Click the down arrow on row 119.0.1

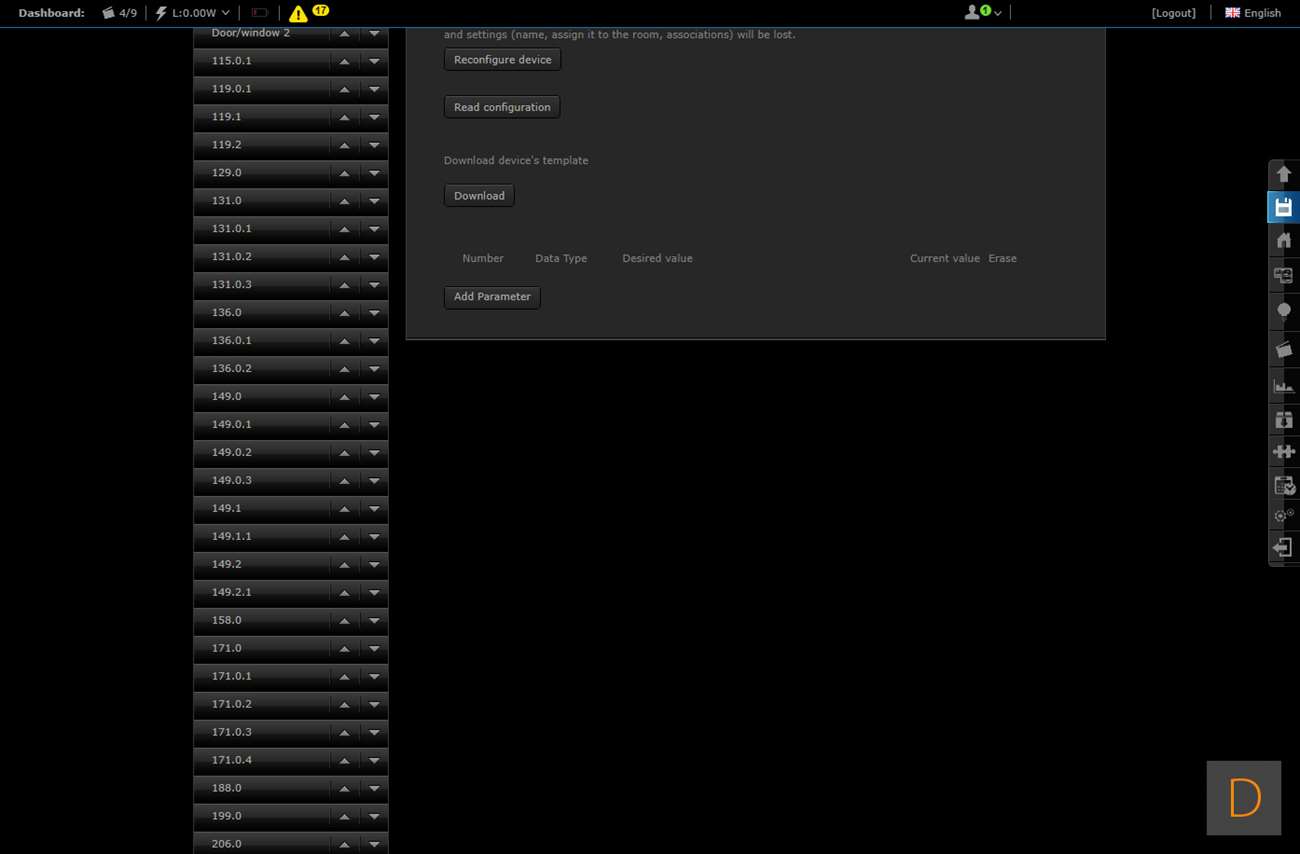[374, 89]
